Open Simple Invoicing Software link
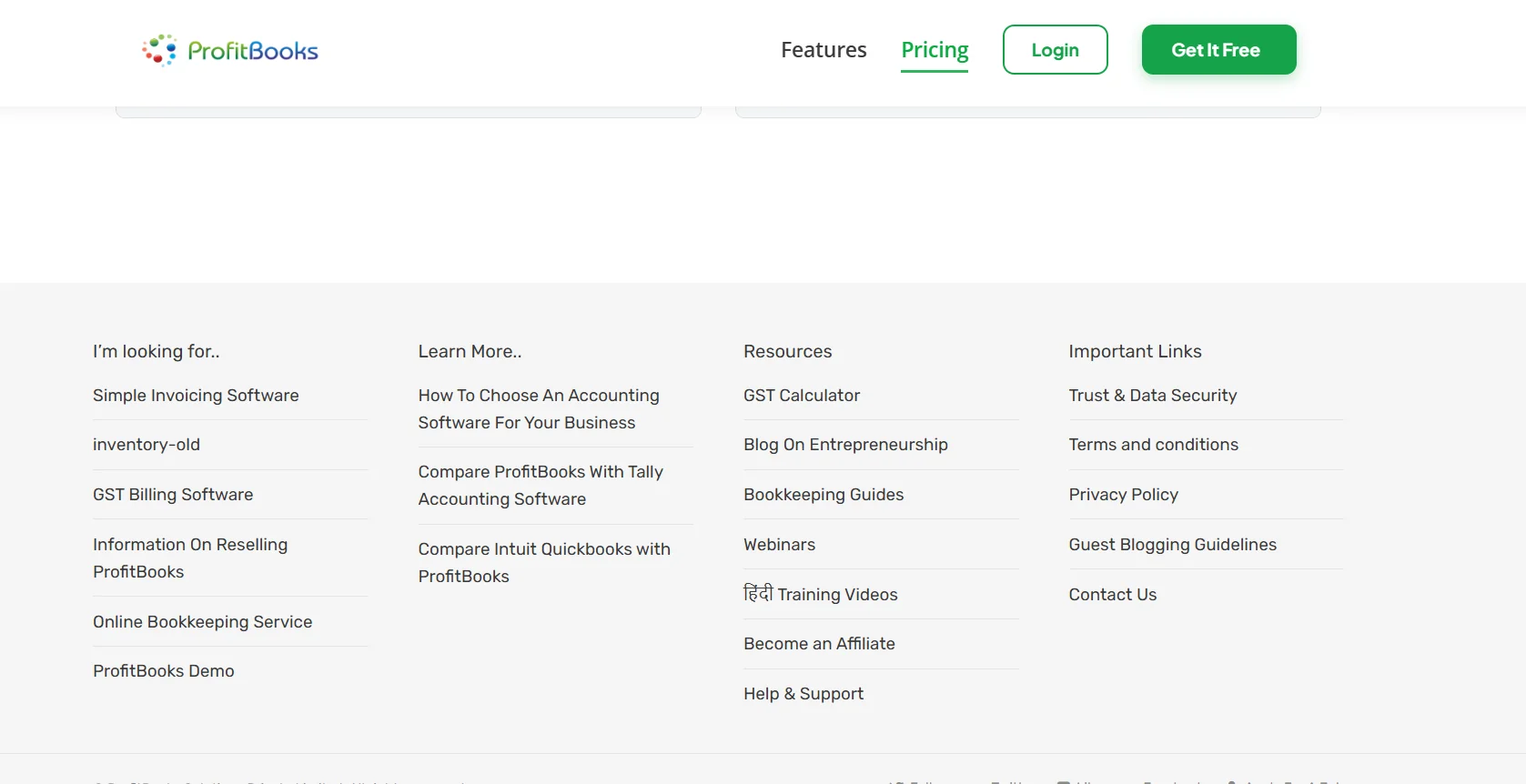This screenshot has height=784, width=1526. pyautogui.click(x=196, y=396)
